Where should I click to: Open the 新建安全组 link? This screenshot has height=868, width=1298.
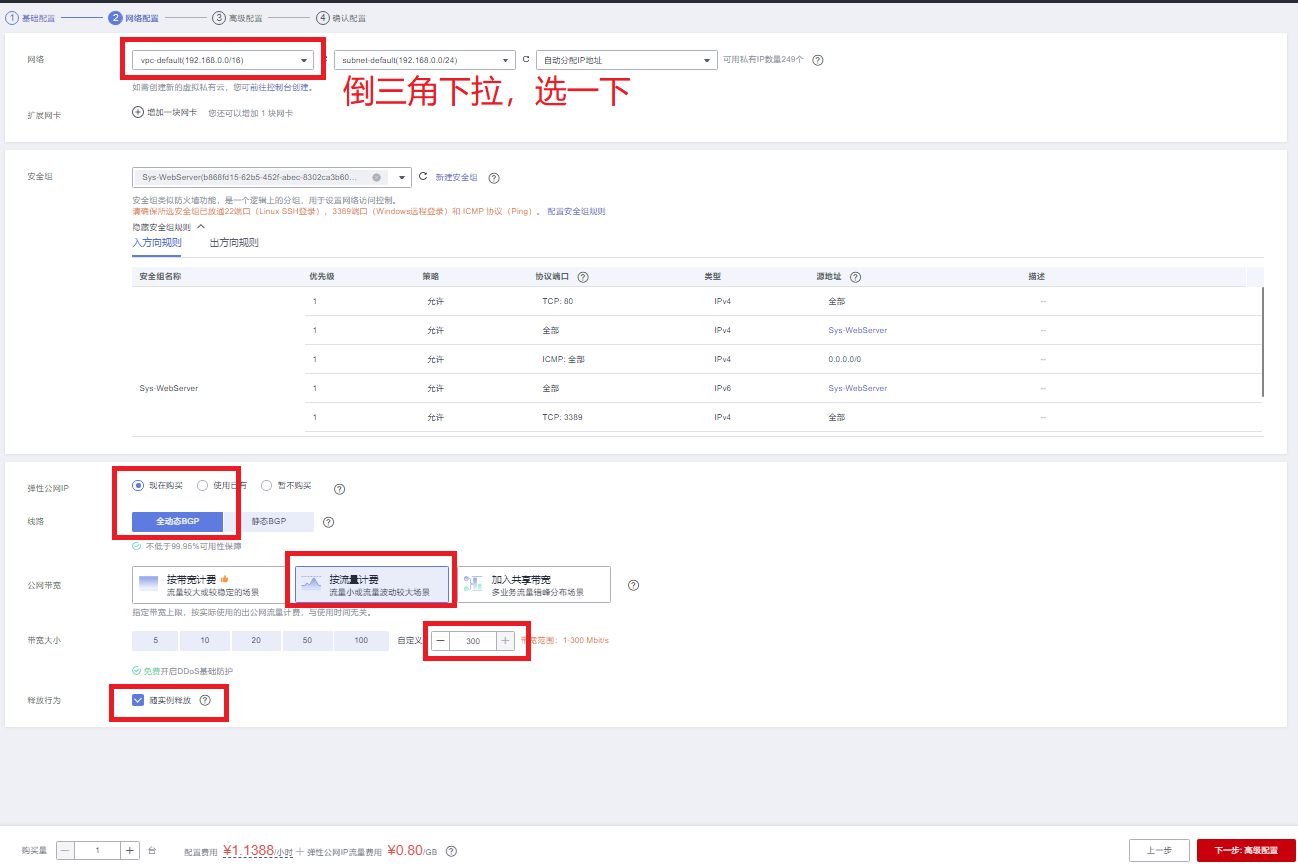click(x=456, y=175)
